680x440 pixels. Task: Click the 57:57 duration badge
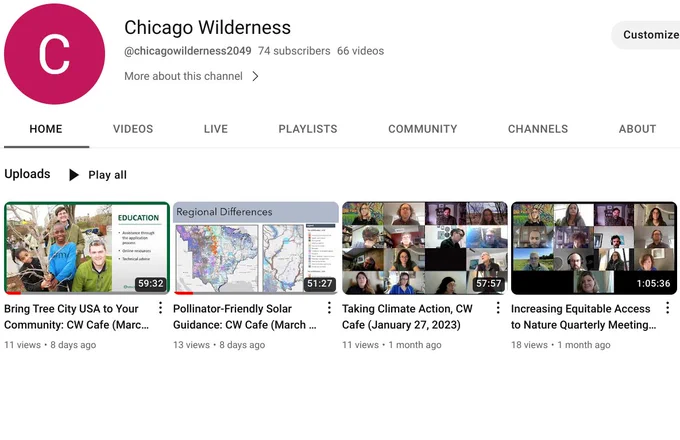(489, 284)
